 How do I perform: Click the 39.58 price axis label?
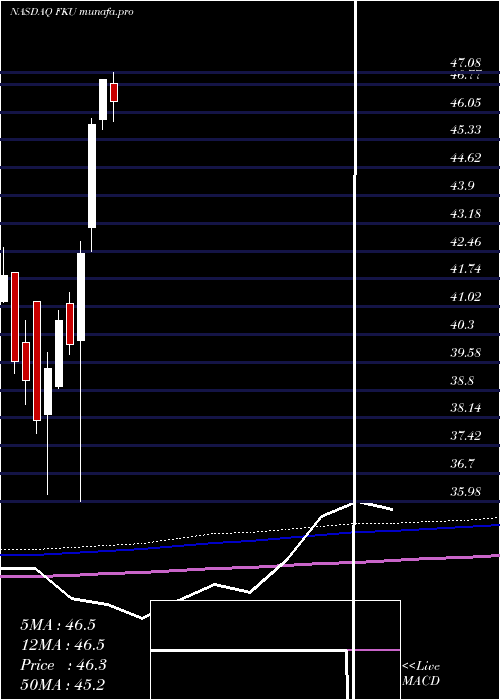tap(466, 353)
